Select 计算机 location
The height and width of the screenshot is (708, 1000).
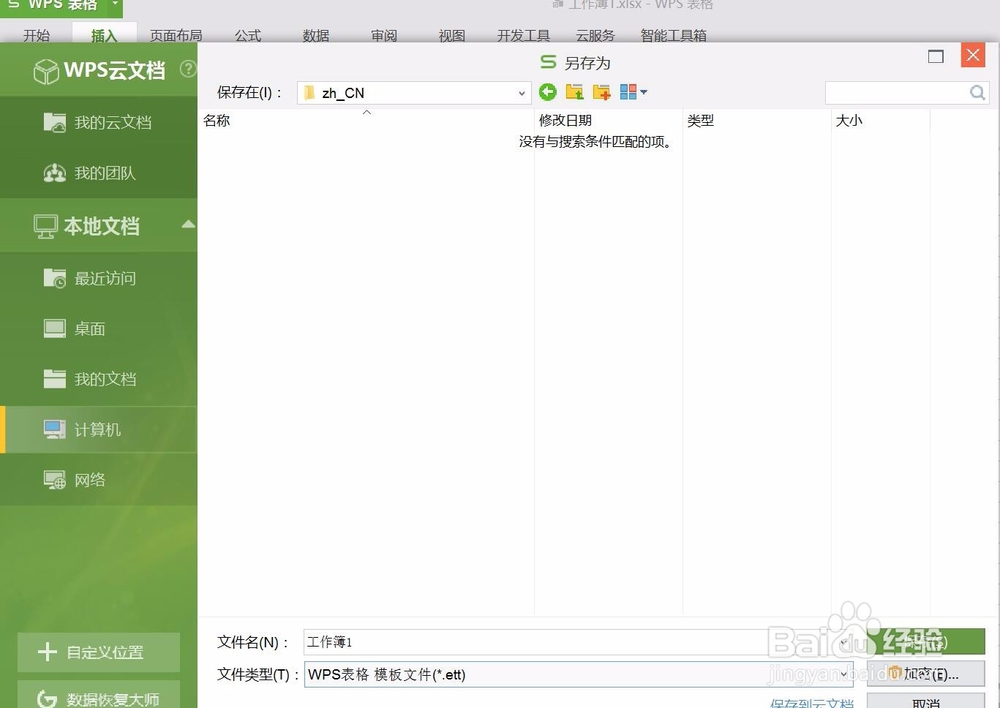click(x=99, y=429)
